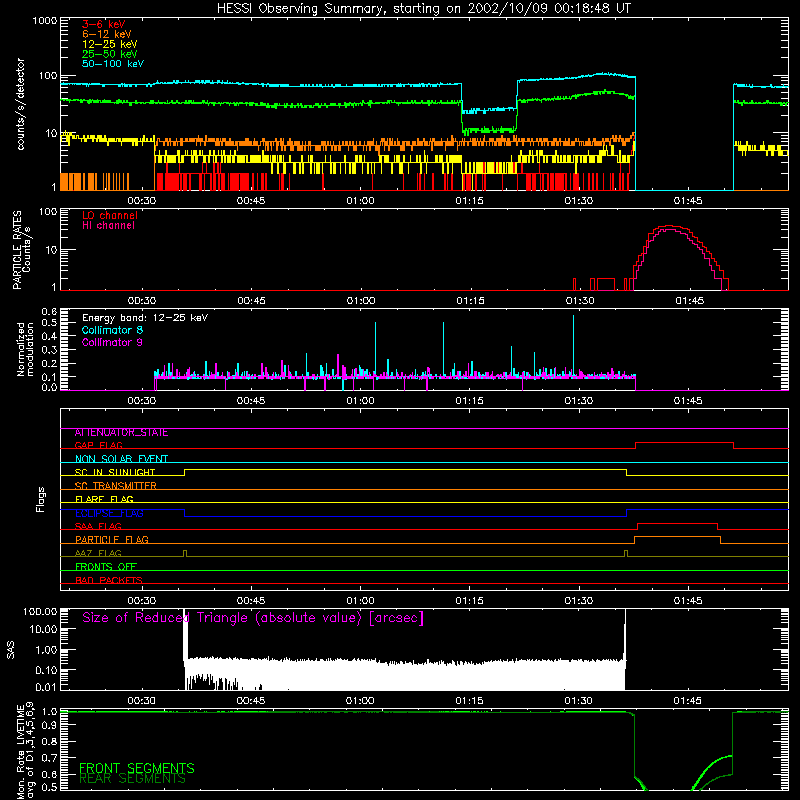Select the 12-25 keV legend label
This screenshot has width=800, height=800.
click(x=110, y=44)
